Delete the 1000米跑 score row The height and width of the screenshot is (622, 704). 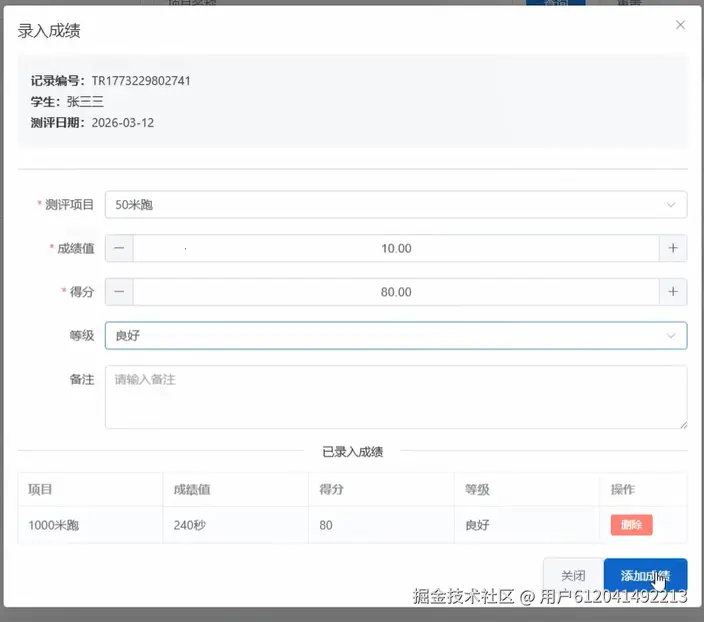tap(631, 525)
